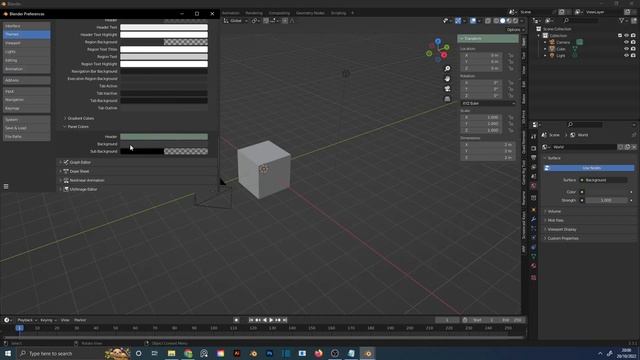Open Firefox from the taskbar
The height and width of the screenshot is (360, 640).
(x=318, y=353)
